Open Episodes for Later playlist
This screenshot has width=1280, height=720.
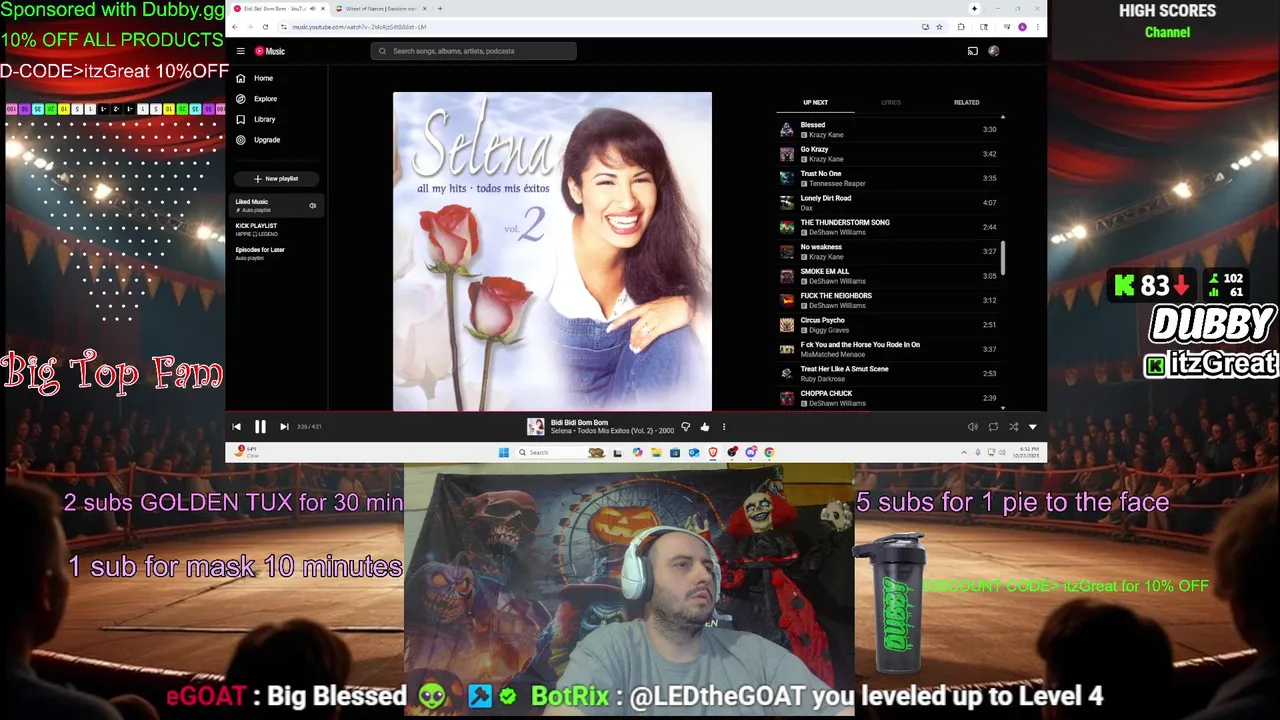pos(276,253)
